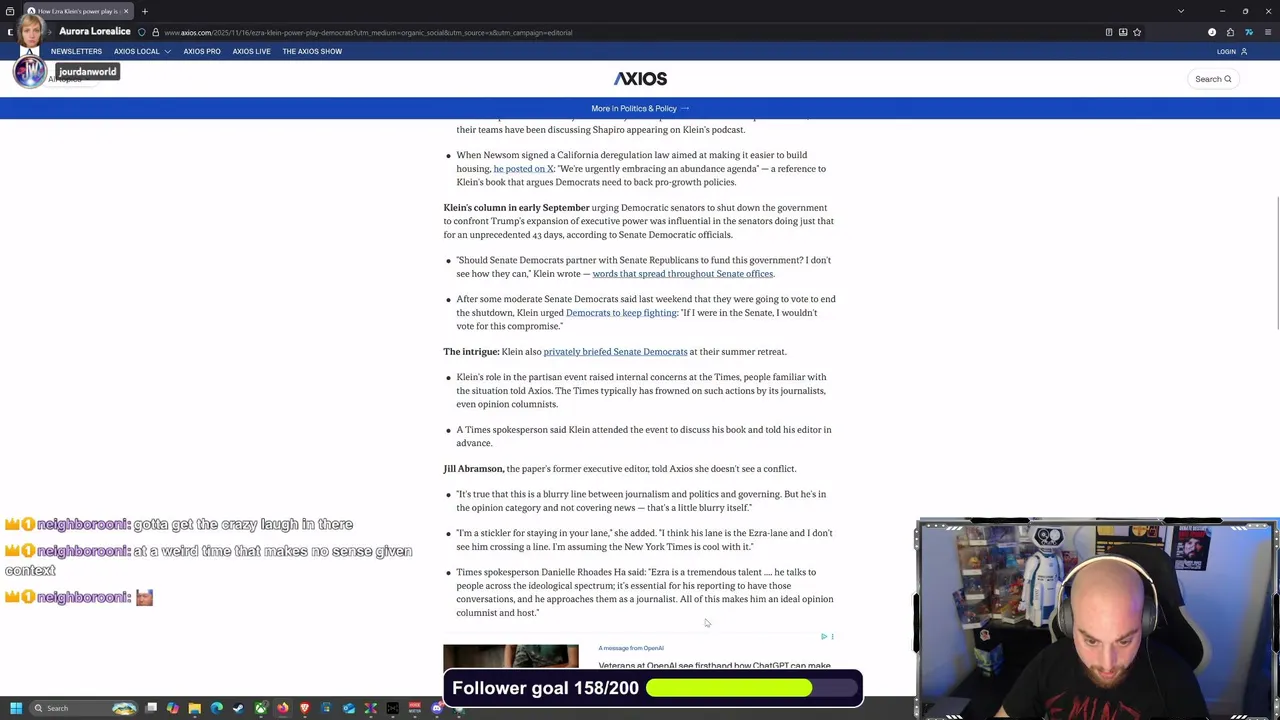Screen dimensions: 1280x720
Task: Open AXIOS LIVE in navigation
Action: tap(251, 51)
